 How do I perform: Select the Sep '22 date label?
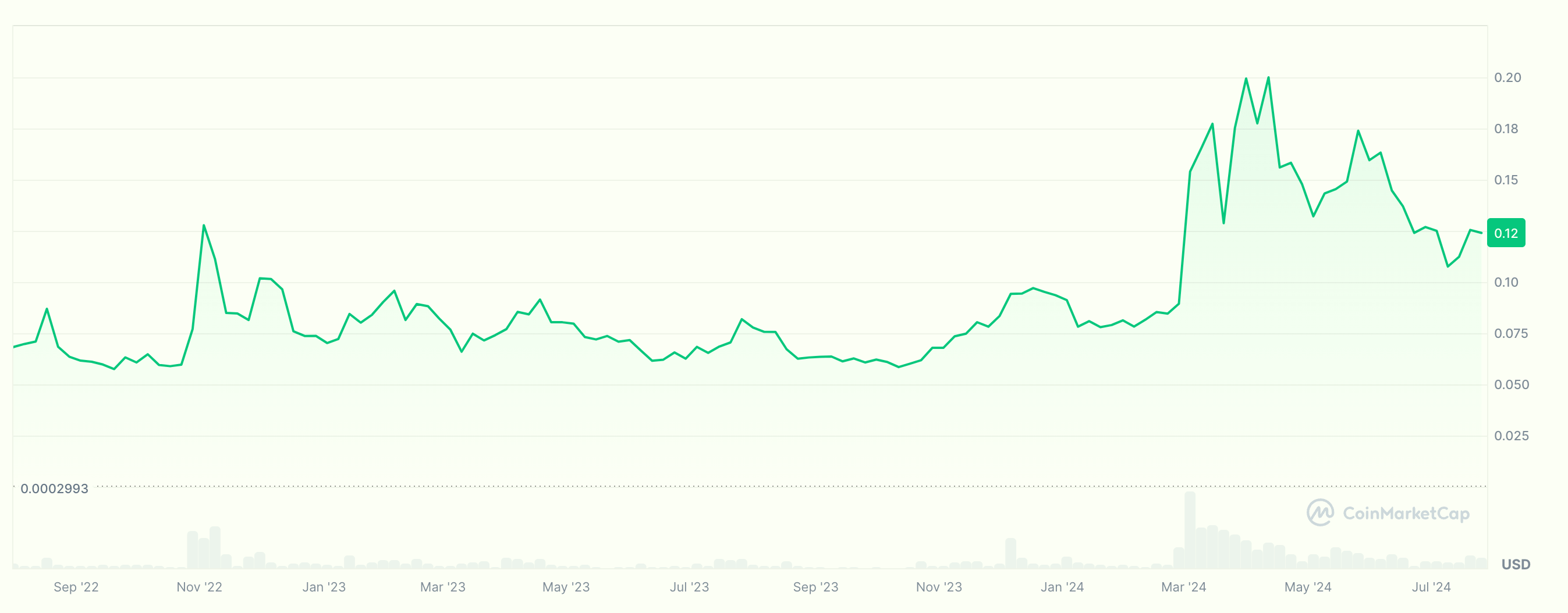tap(76, 587)
